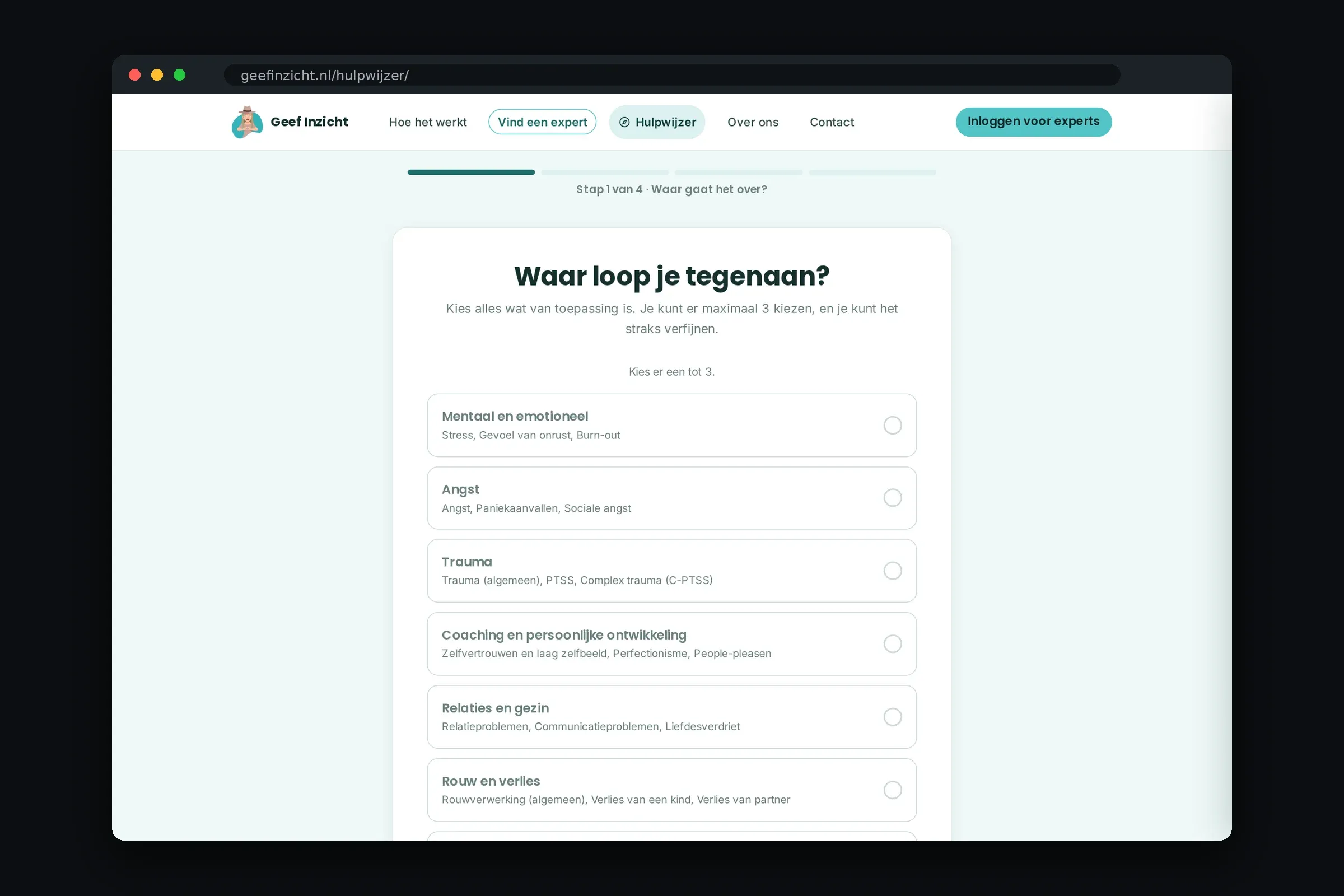
Task: Click the 'Rouw en verlies' title text
Action: [491, 781]
